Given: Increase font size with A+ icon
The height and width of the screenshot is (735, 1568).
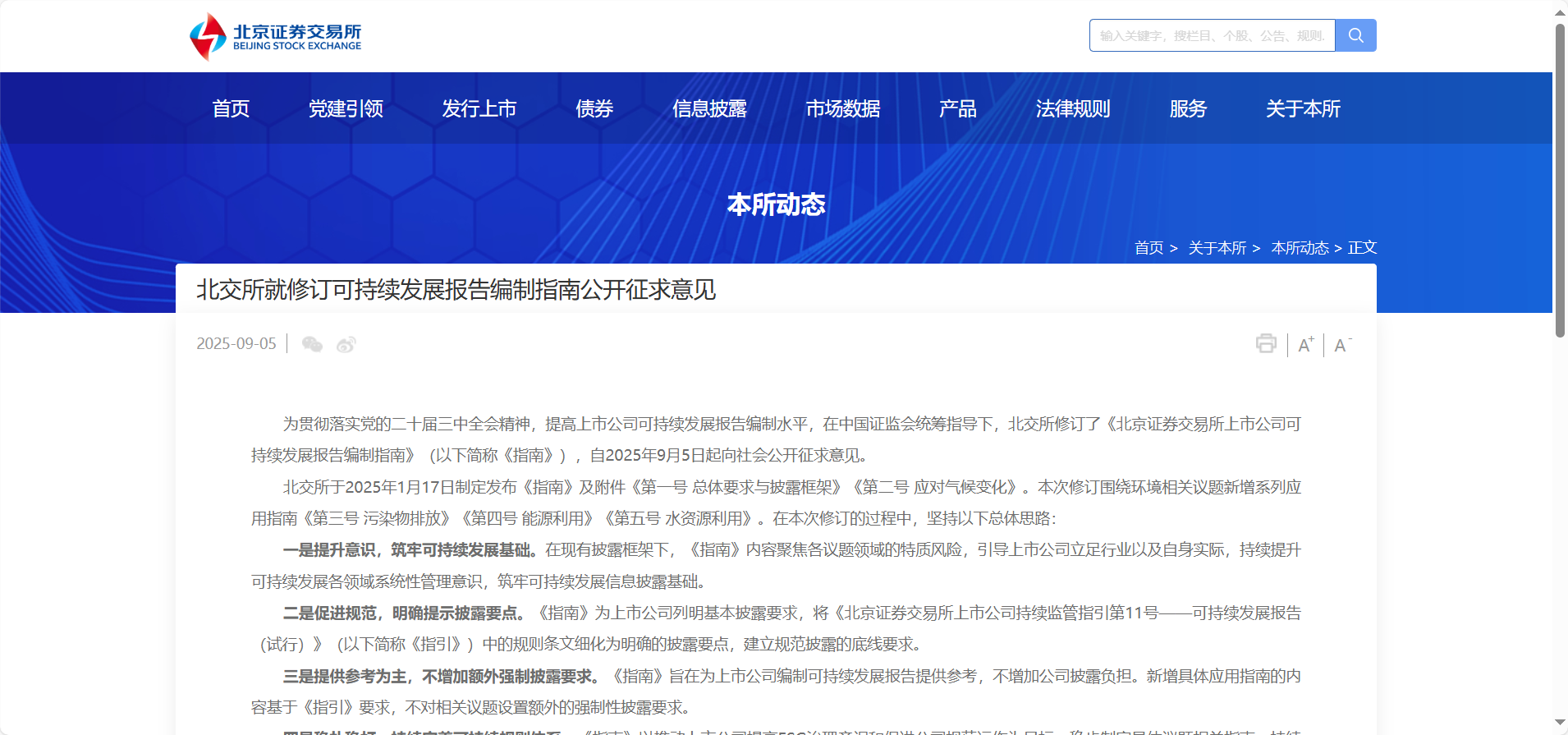Looking at the screenshot, I should pos(1305,345).
